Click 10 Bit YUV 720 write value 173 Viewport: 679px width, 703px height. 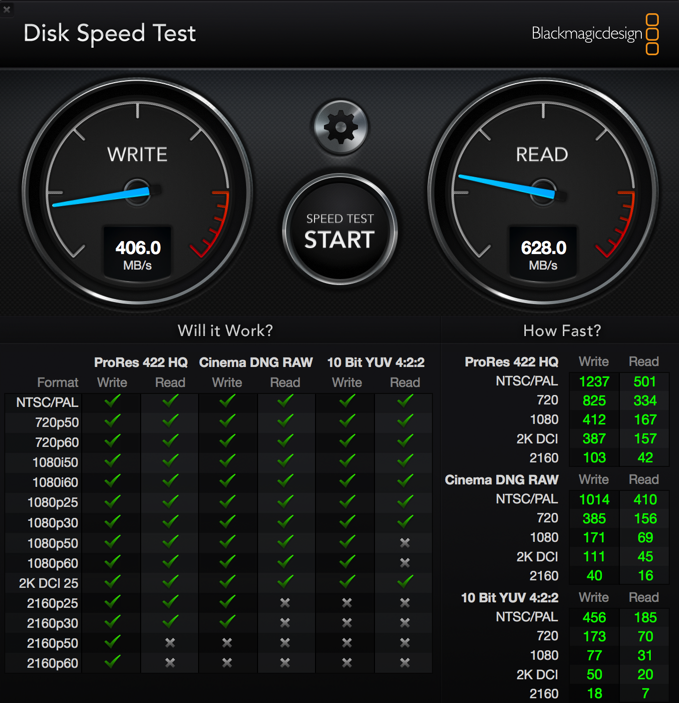(594, 637)
